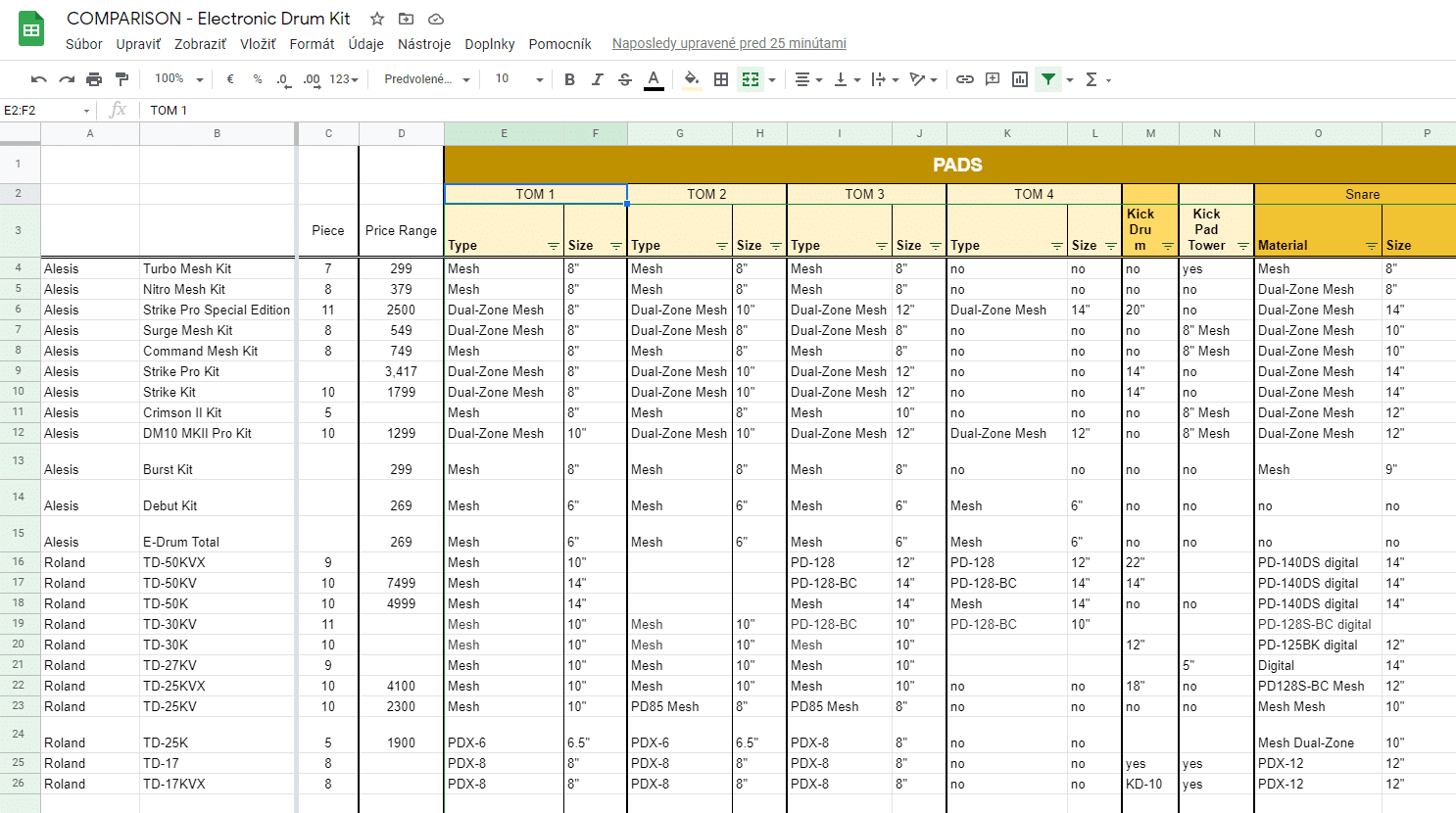Open filter dropdown in Material column header

click(1371, 246)
